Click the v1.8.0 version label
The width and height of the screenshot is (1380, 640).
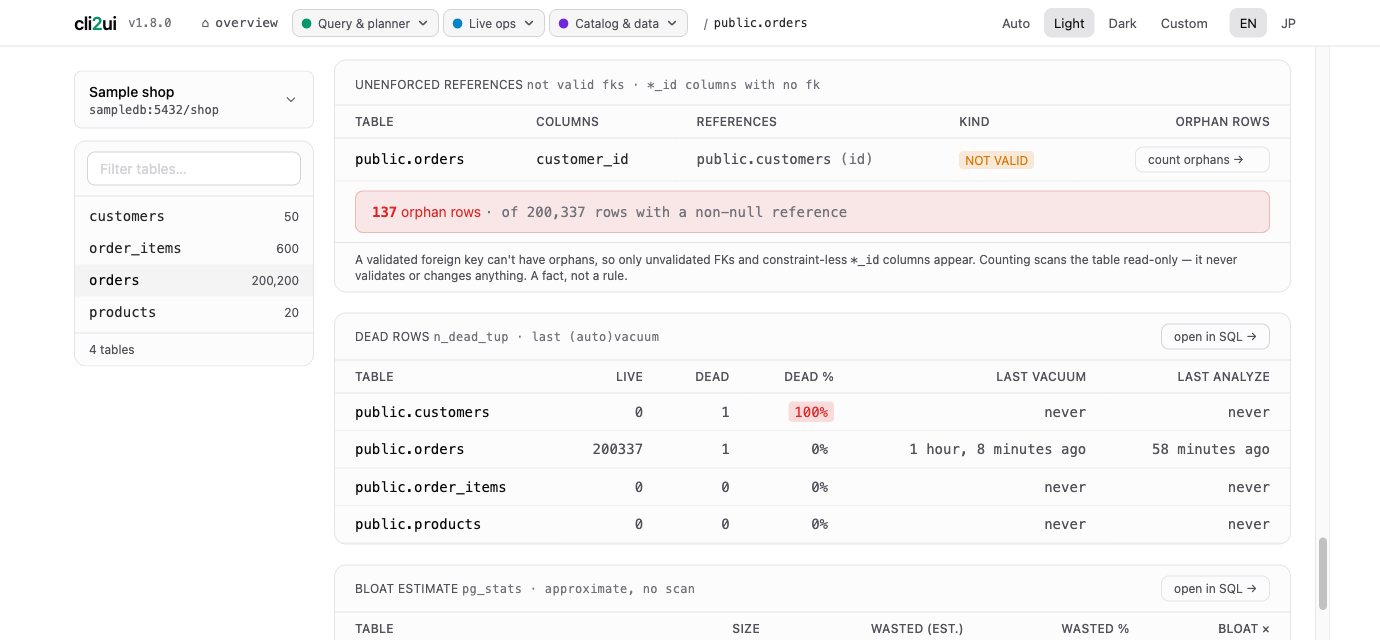[x=150, y=23]
